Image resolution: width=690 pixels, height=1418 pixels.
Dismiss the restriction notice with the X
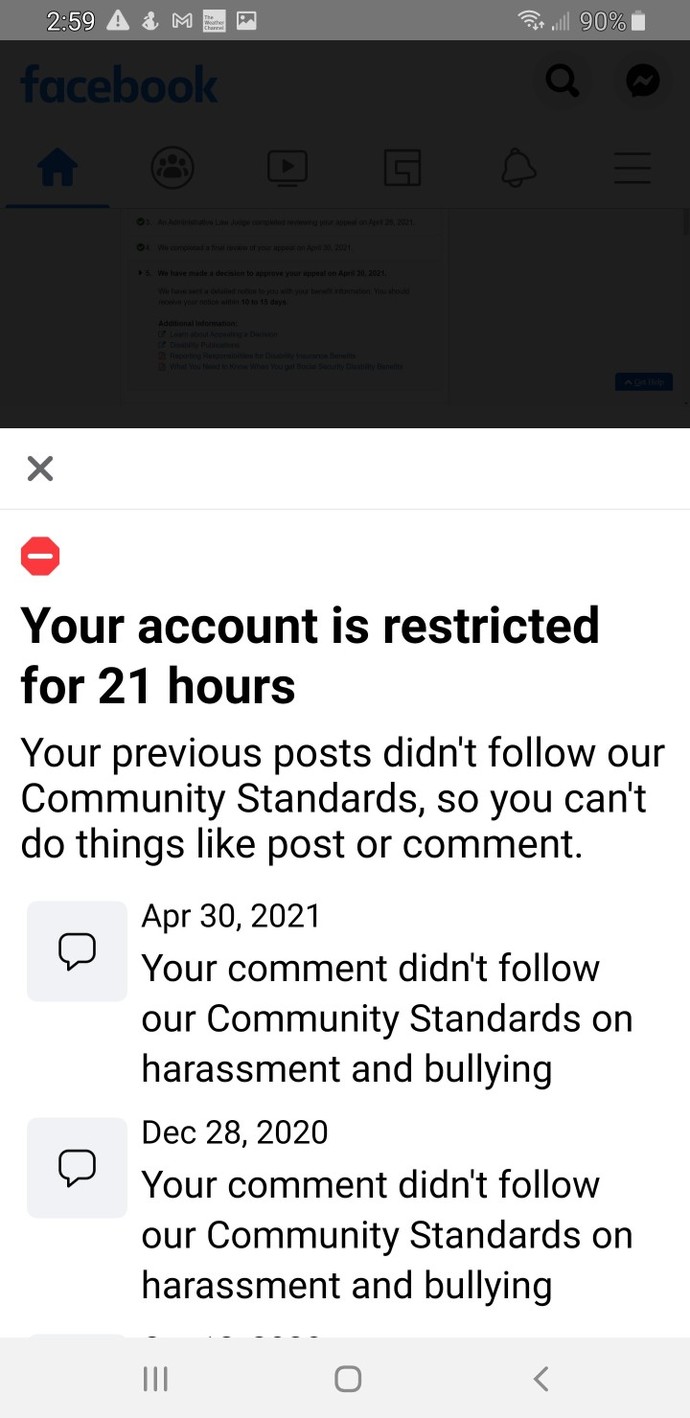(x=40, y=468)
